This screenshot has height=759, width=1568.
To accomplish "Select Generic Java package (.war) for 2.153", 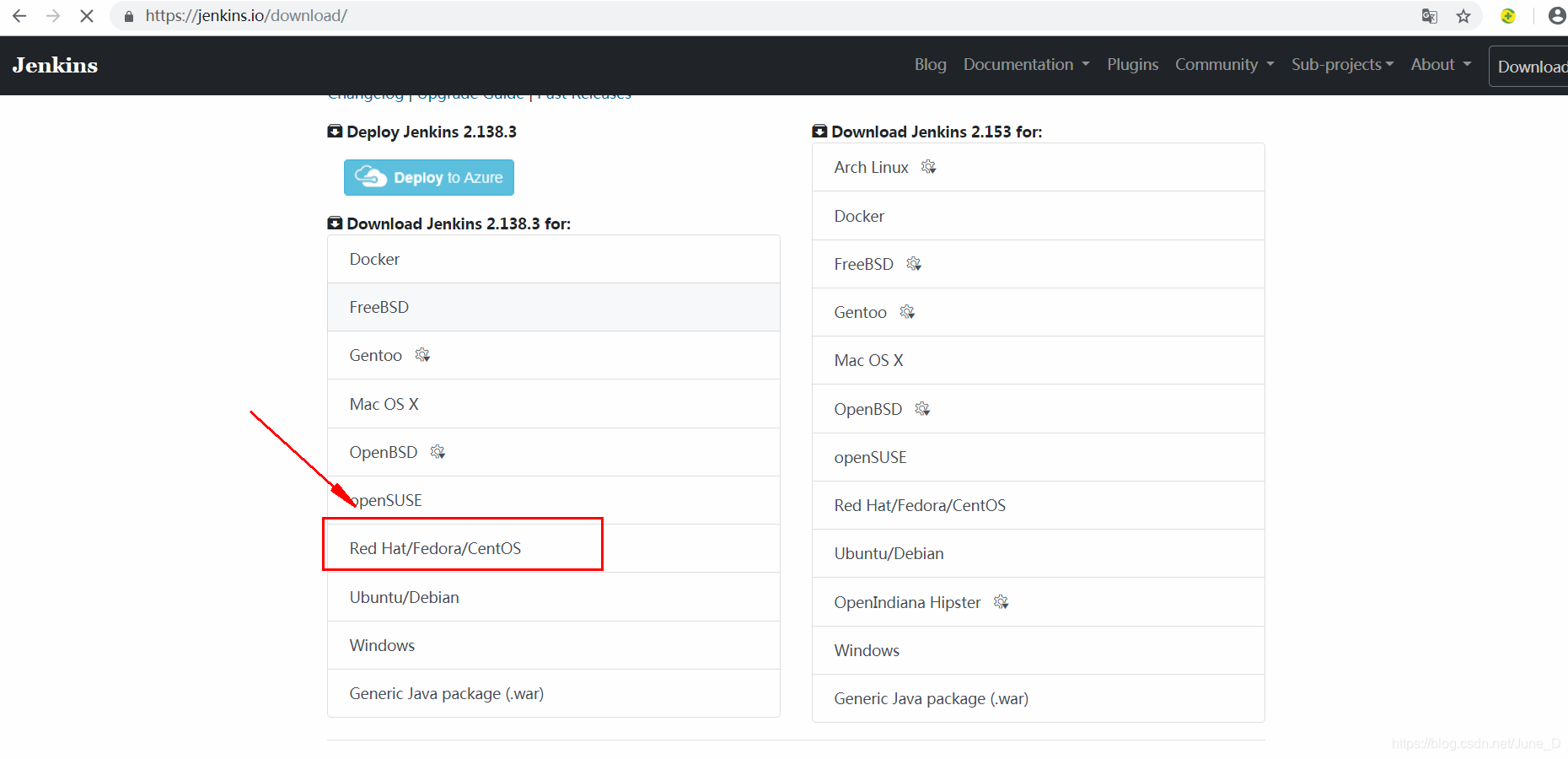I will tap(1039, 698).
